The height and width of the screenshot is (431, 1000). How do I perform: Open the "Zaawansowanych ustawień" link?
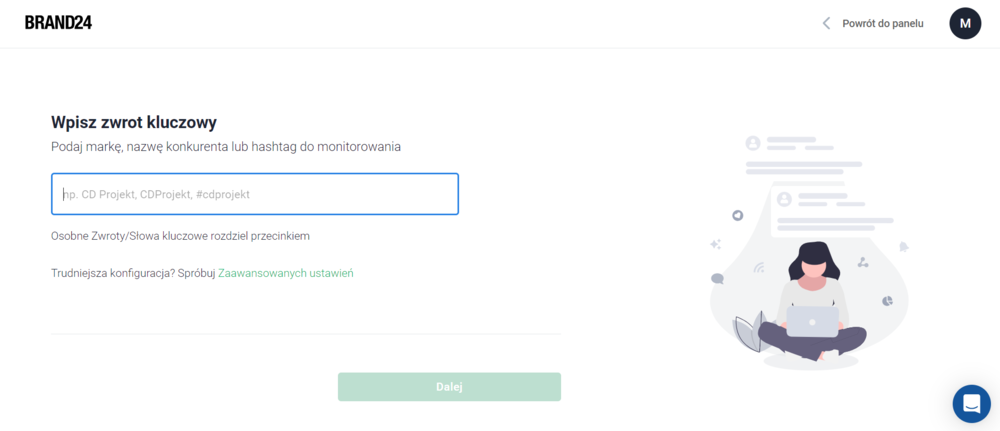286,273
